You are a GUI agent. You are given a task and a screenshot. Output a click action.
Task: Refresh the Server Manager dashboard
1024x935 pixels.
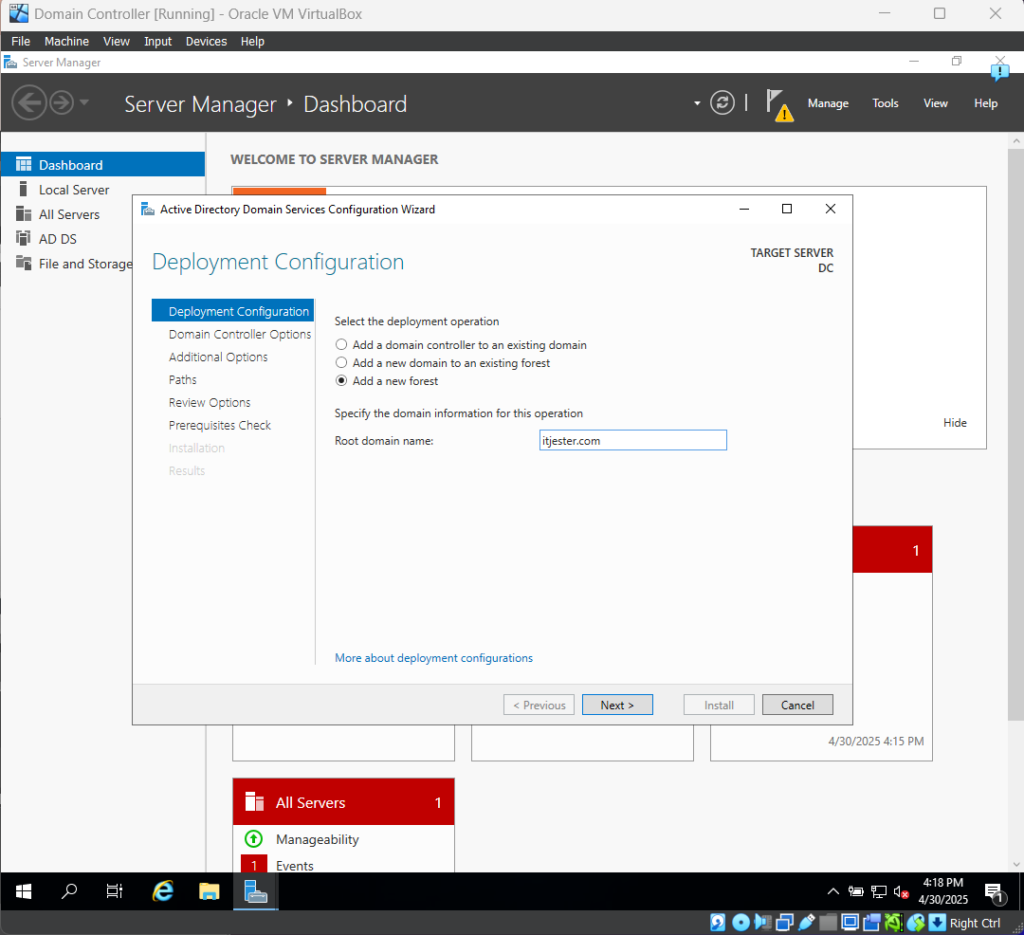coord(722,103)
